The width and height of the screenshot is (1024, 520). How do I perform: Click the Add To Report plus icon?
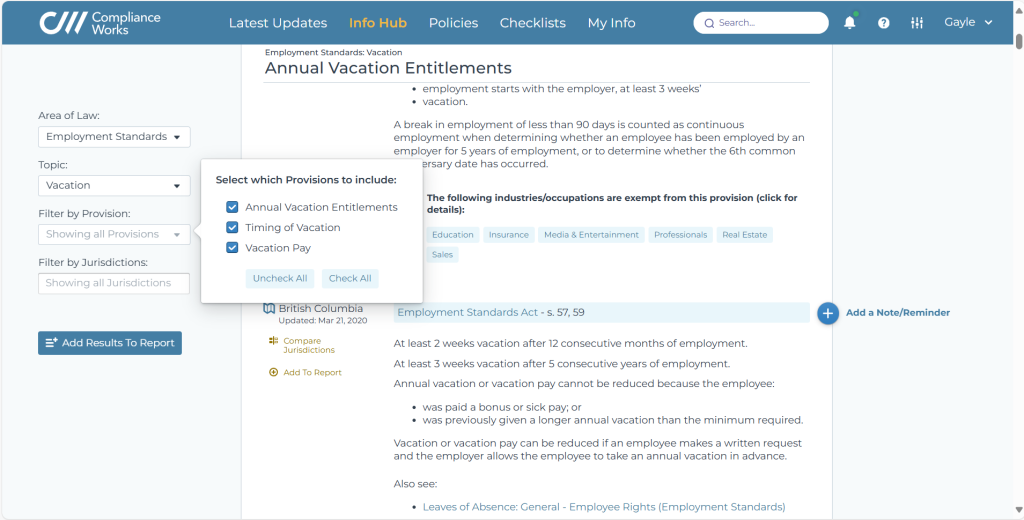[x=274, y=372]
